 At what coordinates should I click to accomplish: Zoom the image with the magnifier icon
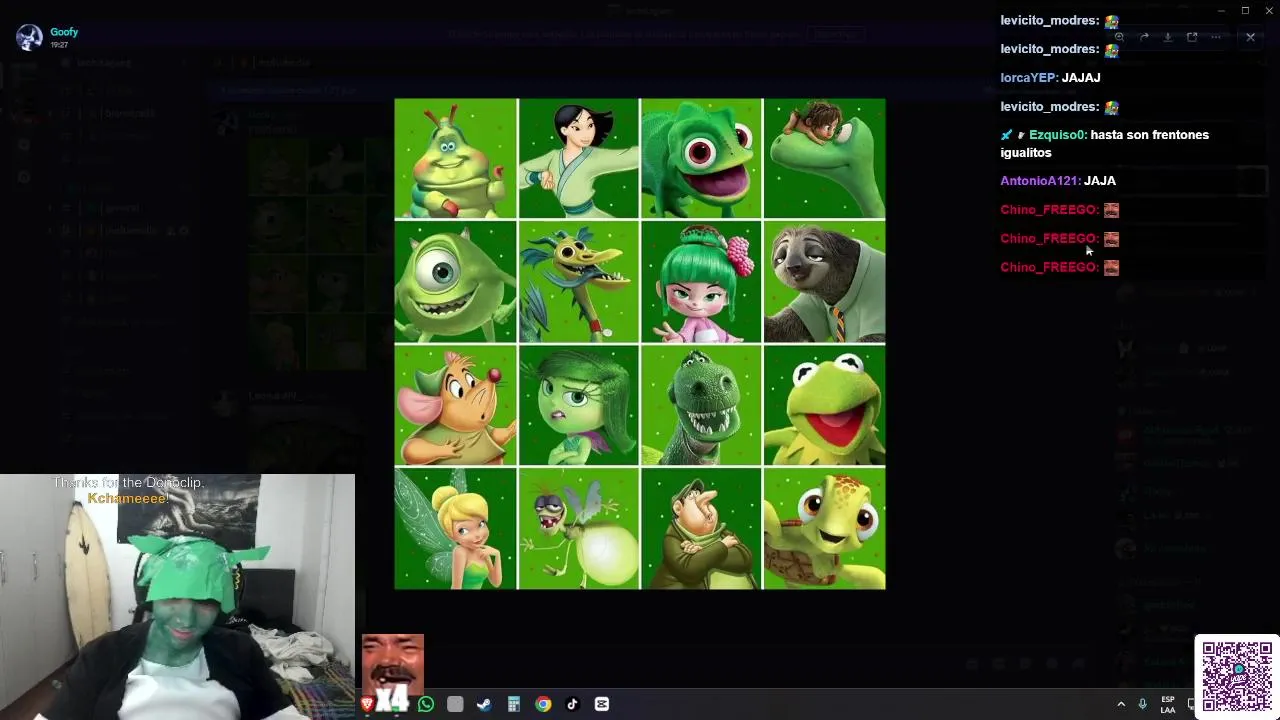pos(1119,37)
